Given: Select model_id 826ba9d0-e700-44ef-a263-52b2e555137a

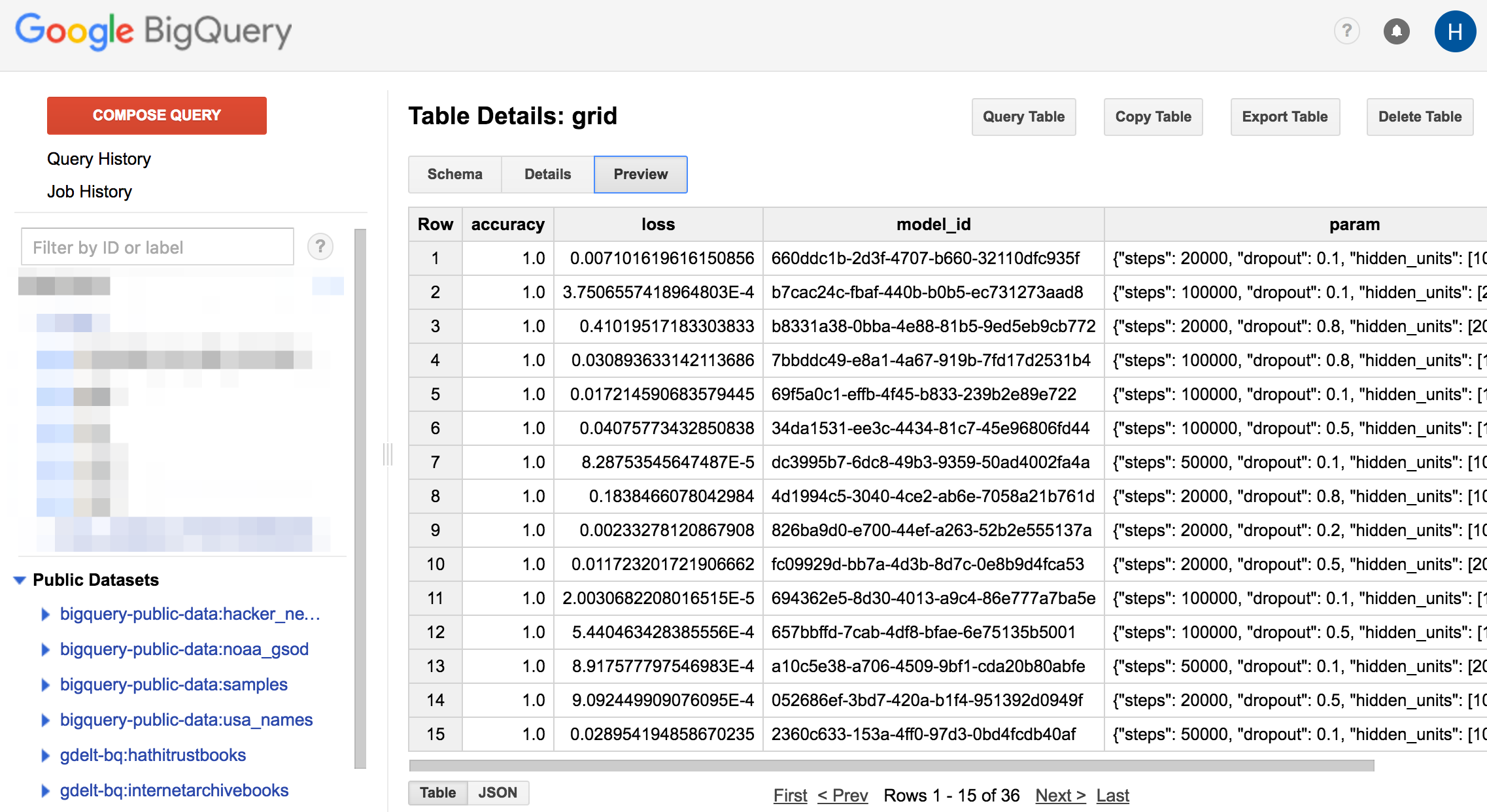Looking at the screenshot, I should pos(933,530).
